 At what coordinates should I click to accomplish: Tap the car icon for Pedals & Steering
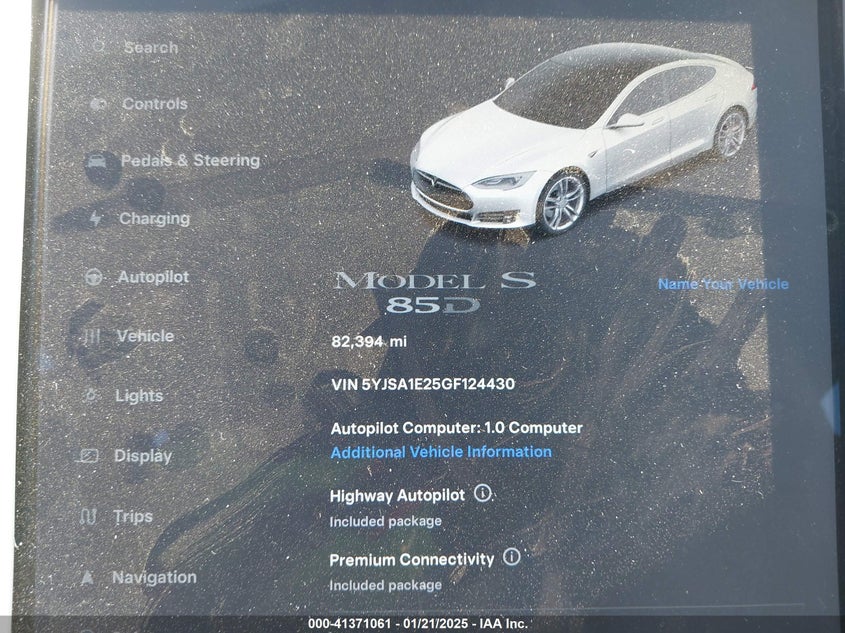coord(98,161)
